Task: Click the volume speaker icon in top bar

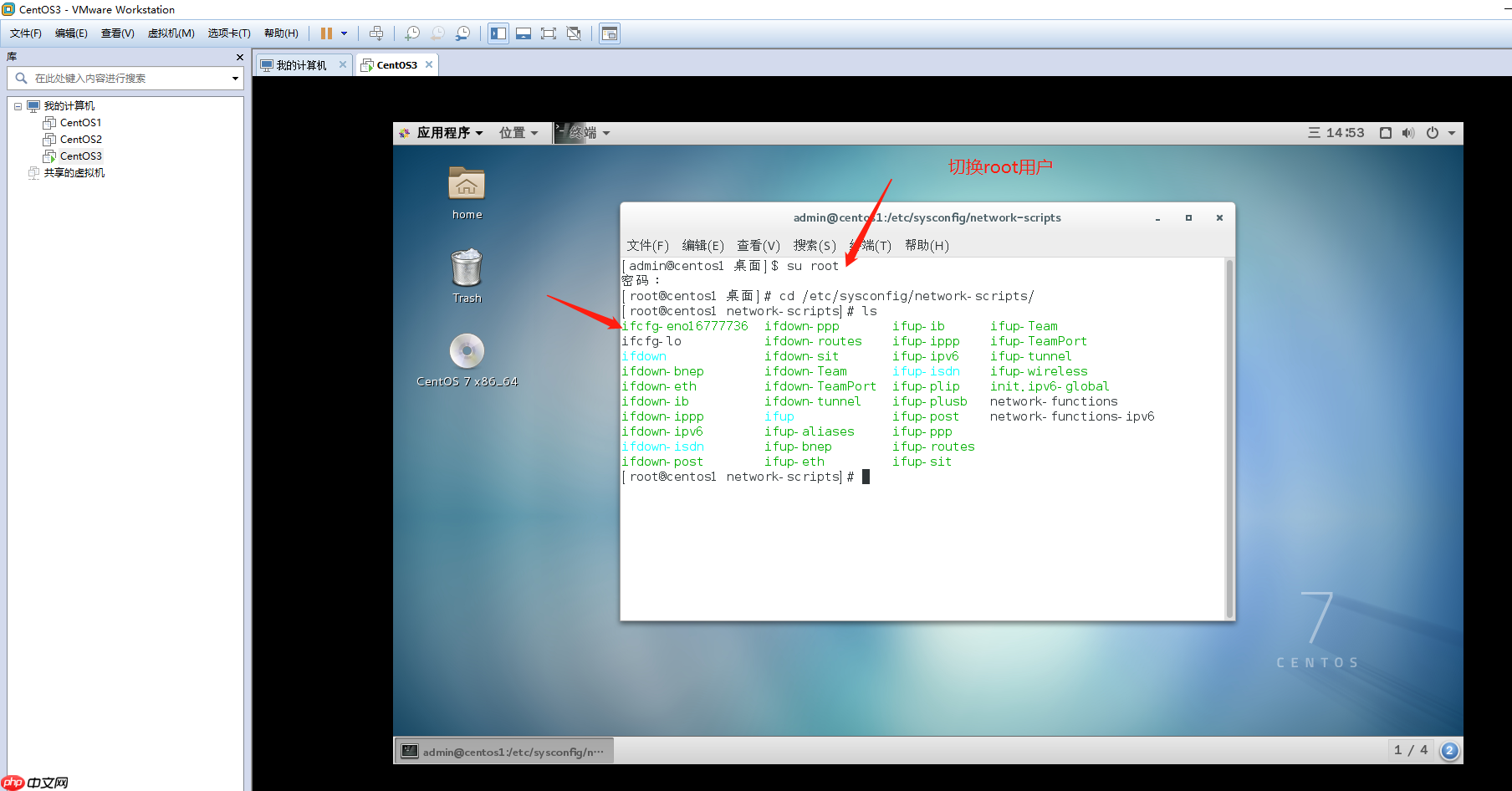Action: tap(1408, 133)
